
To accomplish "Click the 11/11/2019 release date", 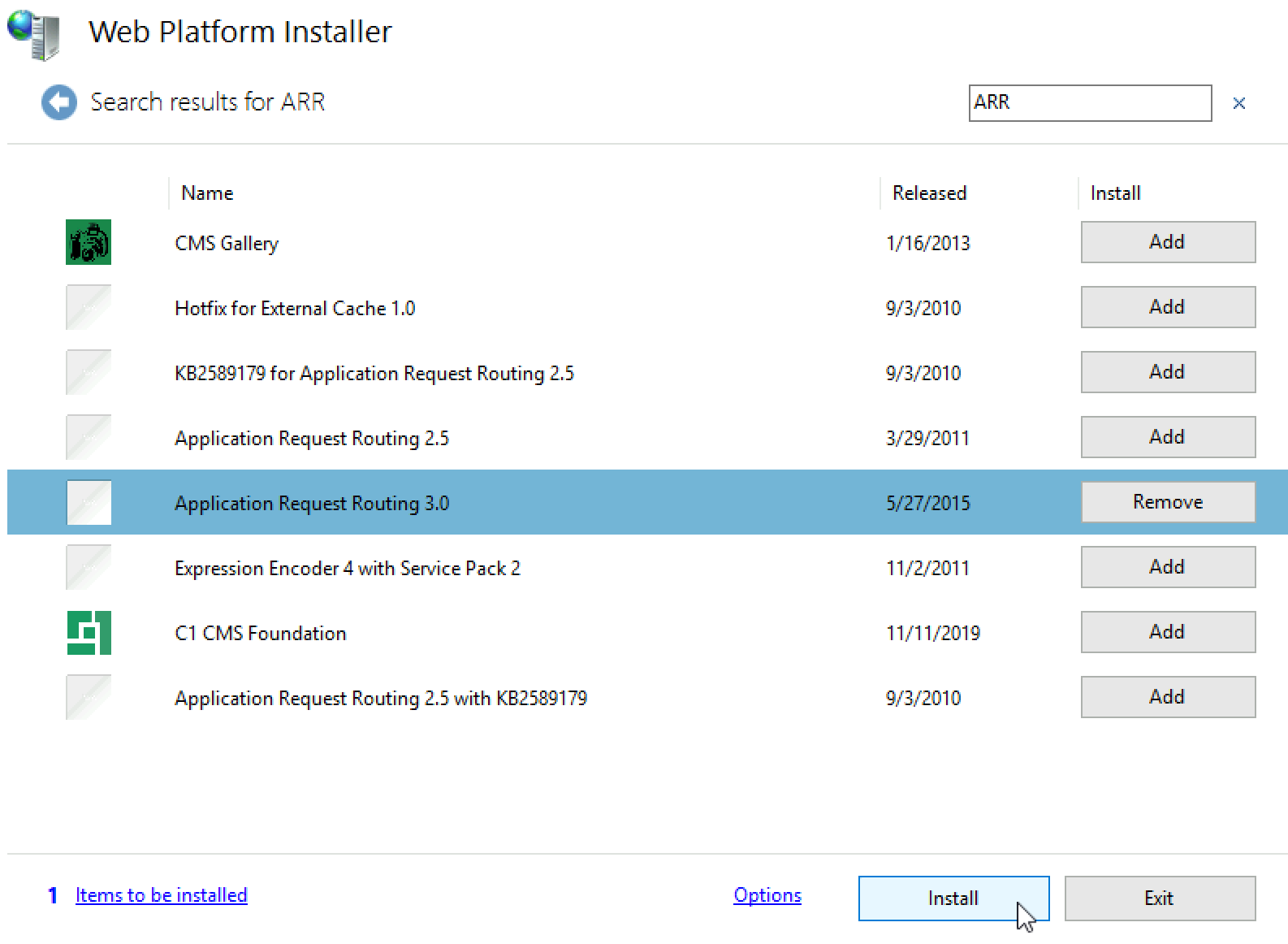I will coord(933,633).
